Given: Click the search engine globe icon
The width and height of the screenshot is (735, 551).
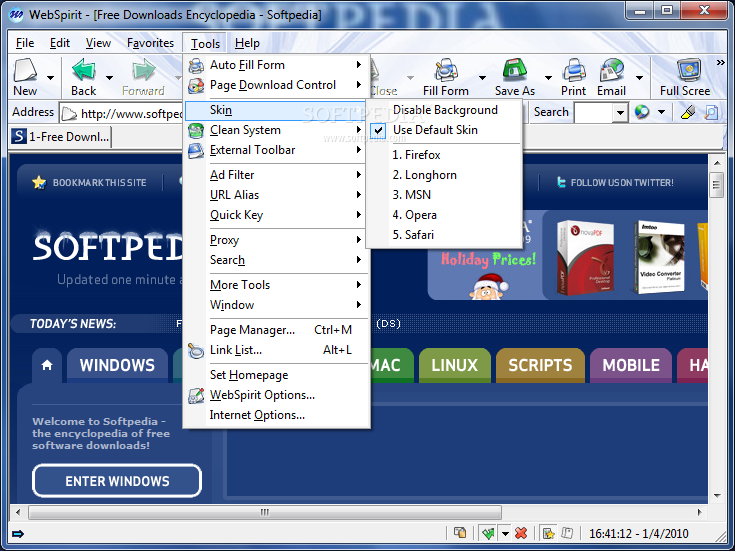Looking at the screenshot, I should (642, 112).
